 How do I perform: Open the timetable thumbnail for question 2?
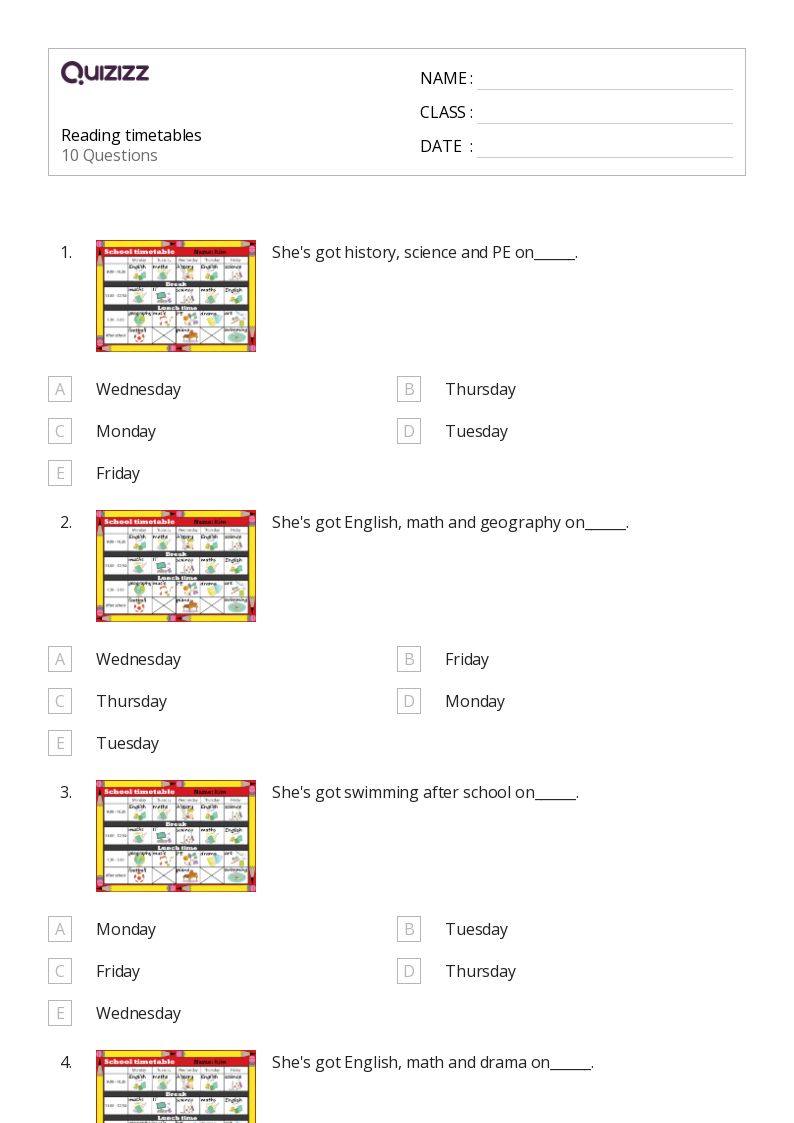(176, 566)
